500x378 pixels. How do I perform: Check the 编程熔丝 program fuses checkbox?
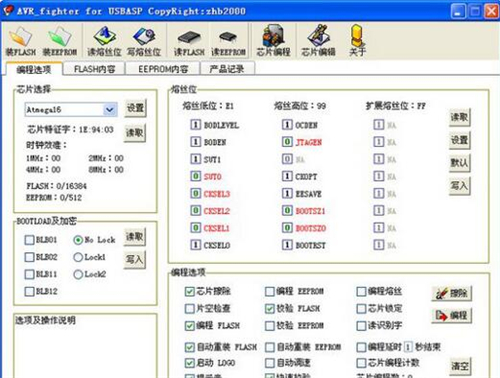point(361,291)
